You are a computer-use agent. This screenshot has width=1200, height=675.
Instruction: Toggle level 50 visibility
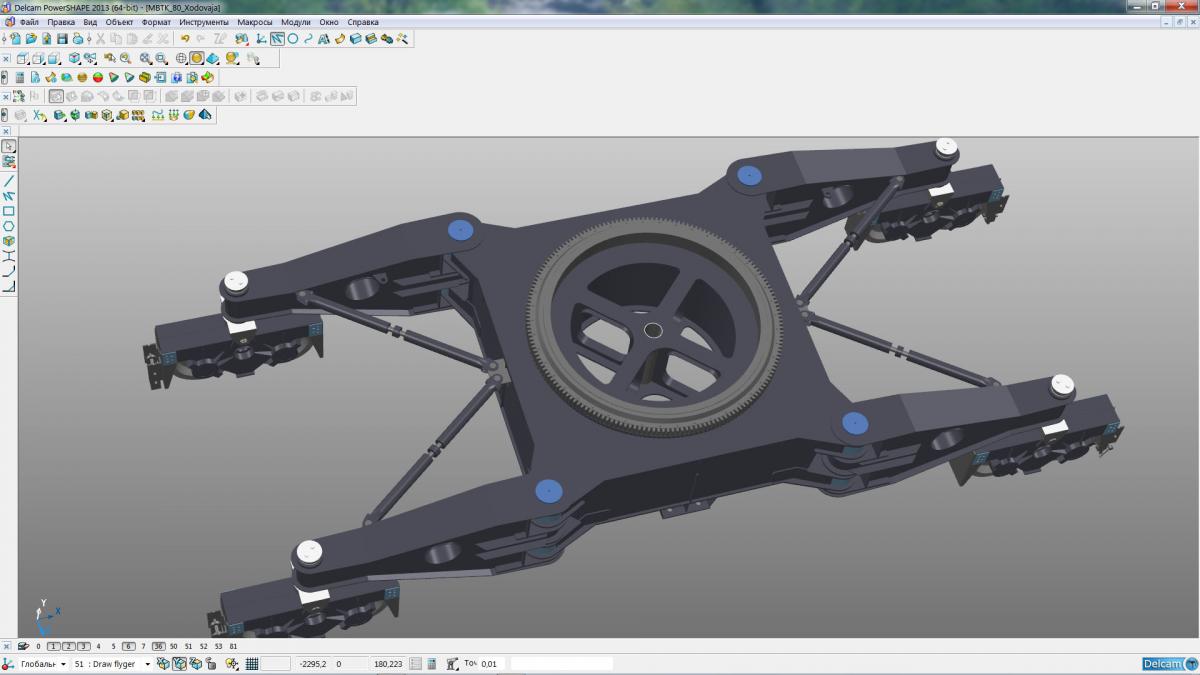click(174, 646)
